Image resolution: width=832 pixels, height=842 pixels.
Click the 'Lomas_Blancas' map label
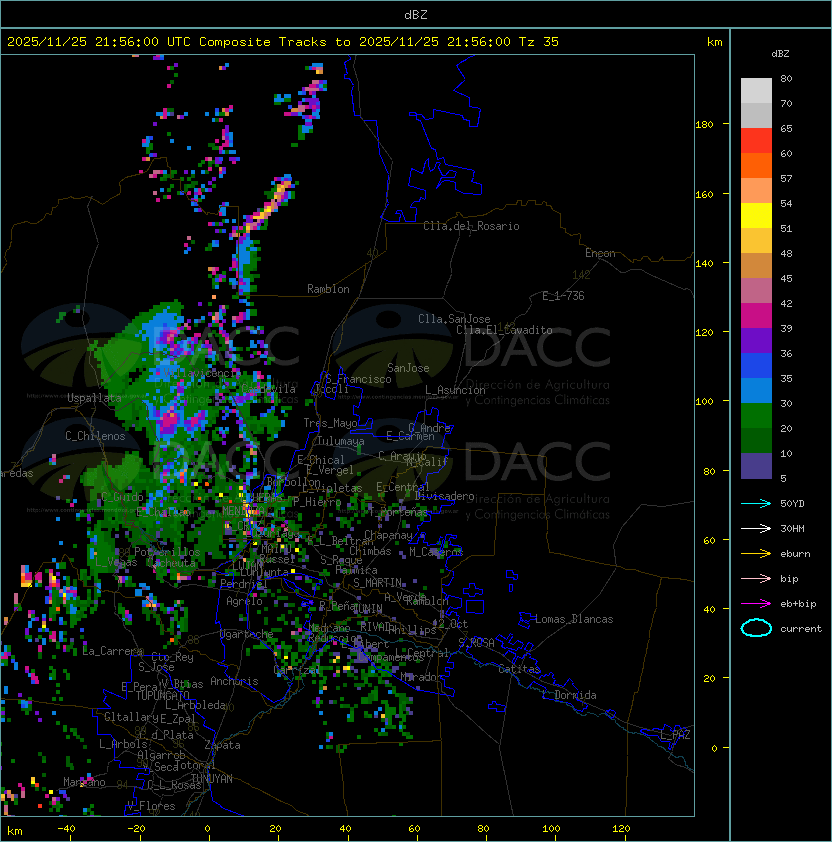[574, 619]
